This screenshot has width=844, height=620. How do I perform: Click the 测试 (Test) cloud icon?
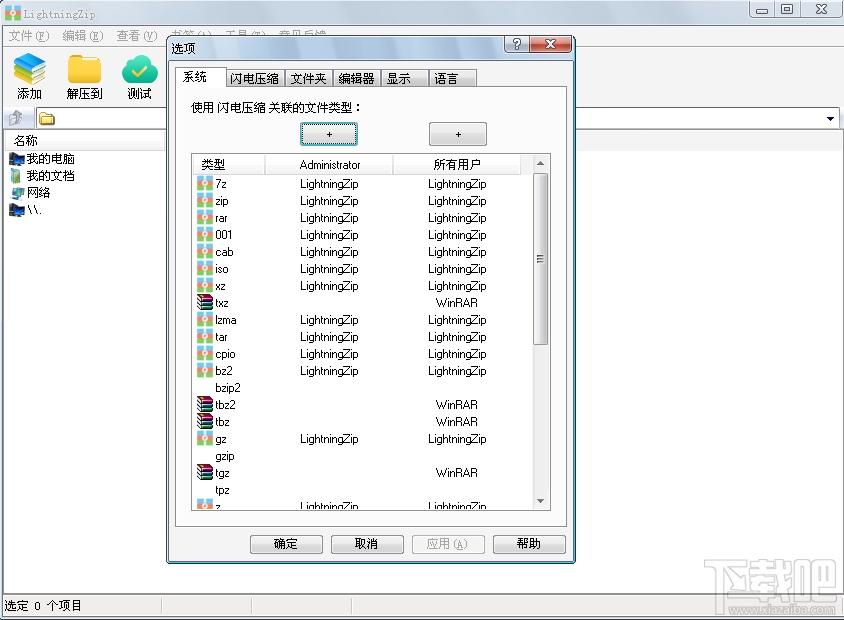tap(139, 69)
